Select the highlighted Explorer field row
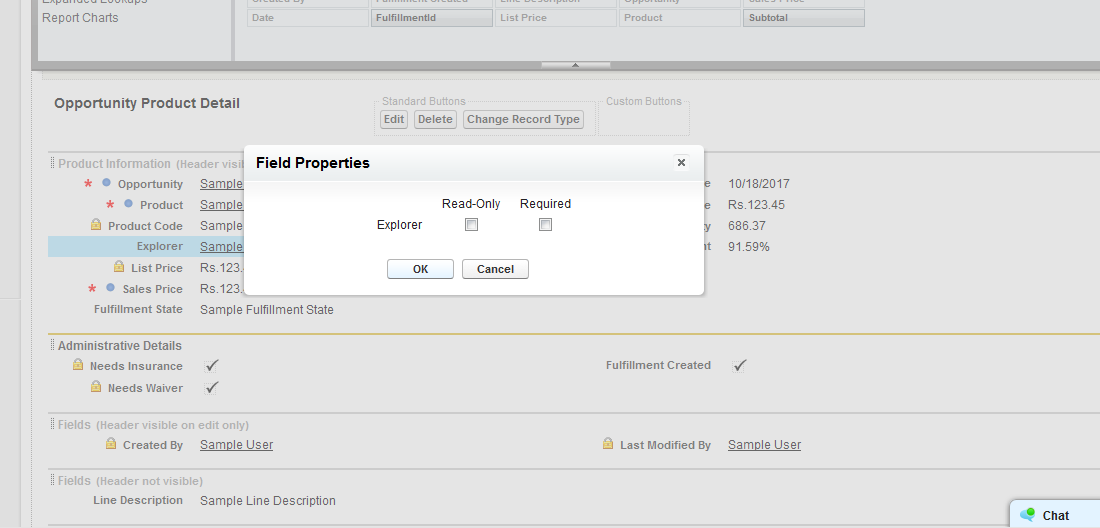This screenshot has width=1100, height=528. click(x=146, y=247)
